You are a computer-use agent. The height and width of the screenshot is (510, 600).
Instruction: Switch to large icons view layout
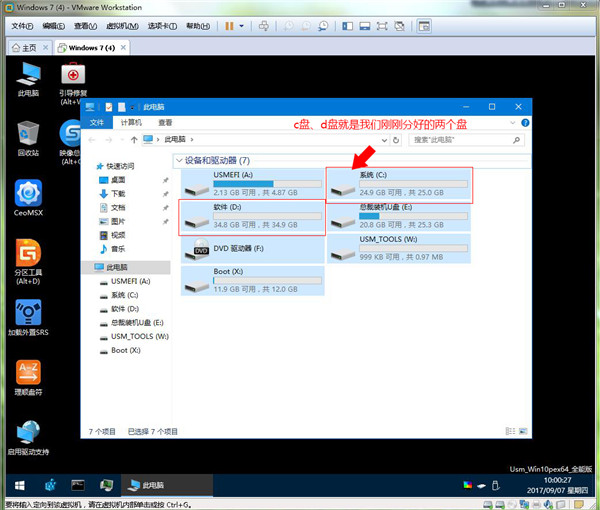pyautogui.click(x=523, y=431)
